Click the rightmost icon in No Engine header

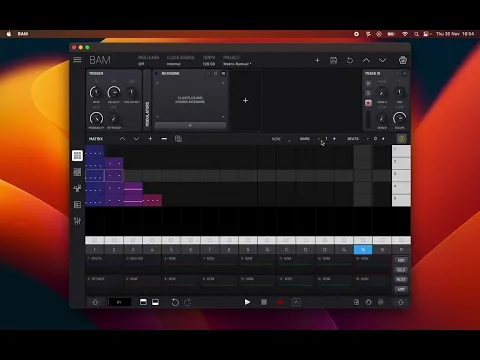pos(223,73)
